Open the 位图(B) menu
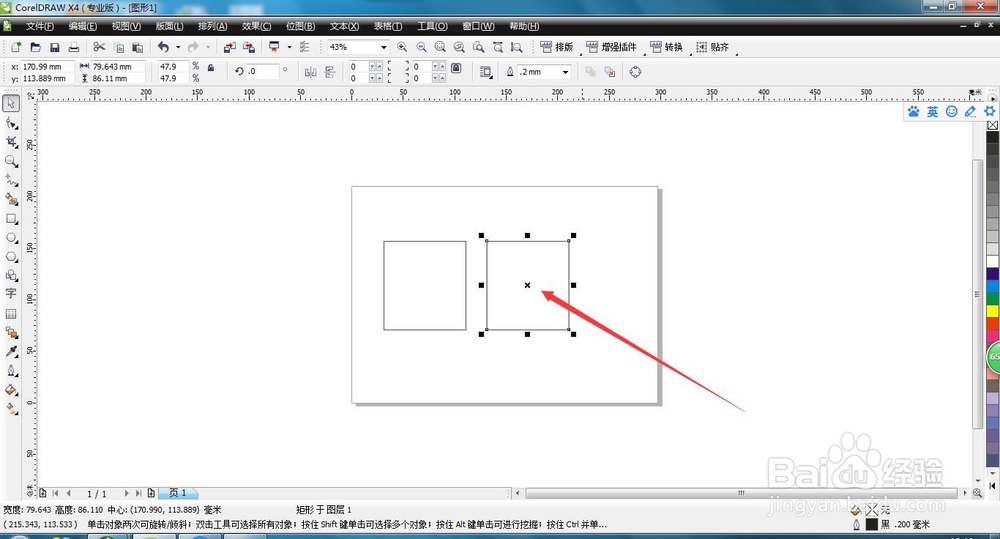Image resolution: width=1000 pixels, height=539 pixels. click(x=300, y=26)
